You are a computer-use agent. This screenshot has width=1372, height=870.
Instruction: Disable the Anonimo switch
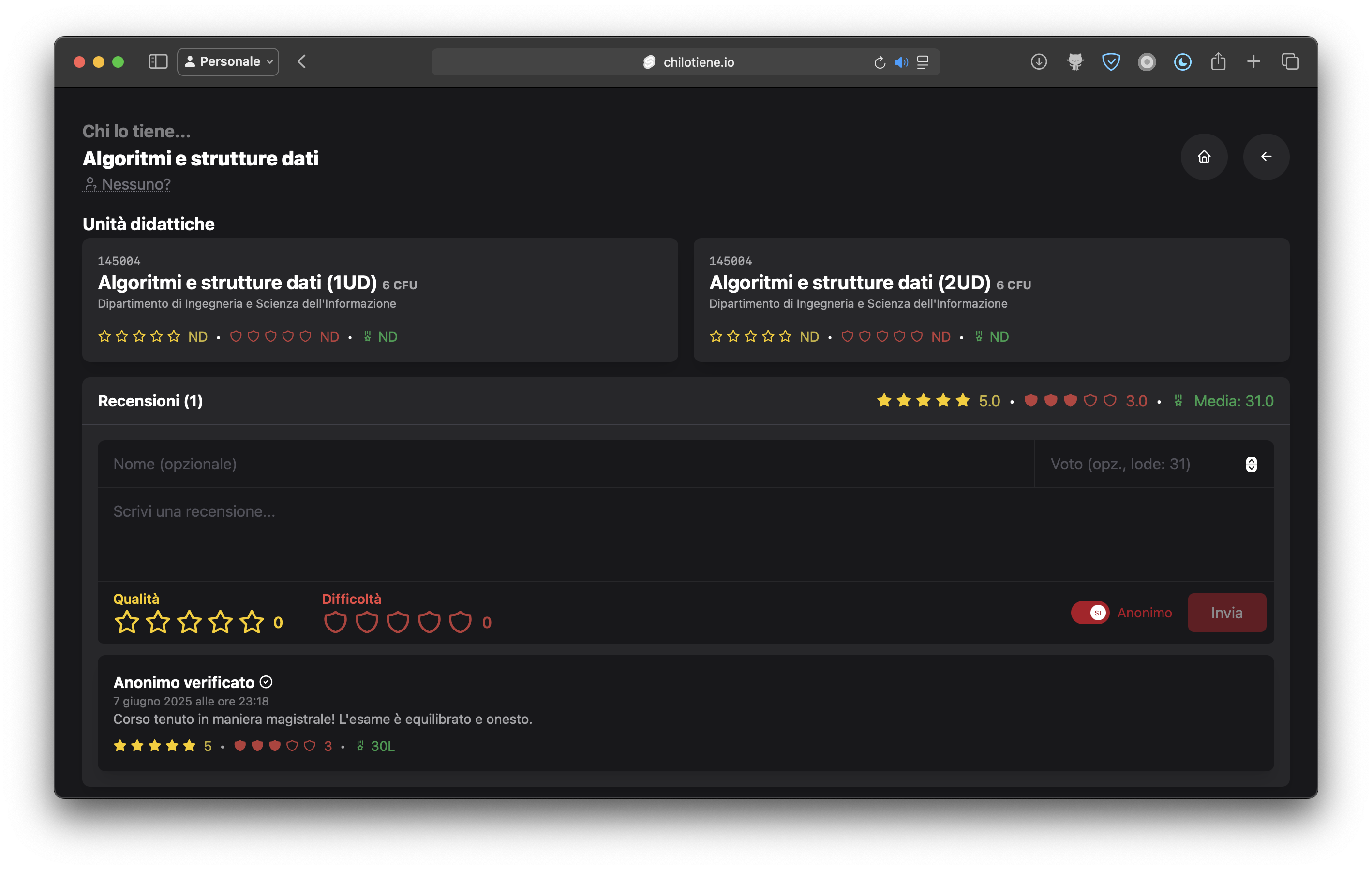[x=1089, y=613]
